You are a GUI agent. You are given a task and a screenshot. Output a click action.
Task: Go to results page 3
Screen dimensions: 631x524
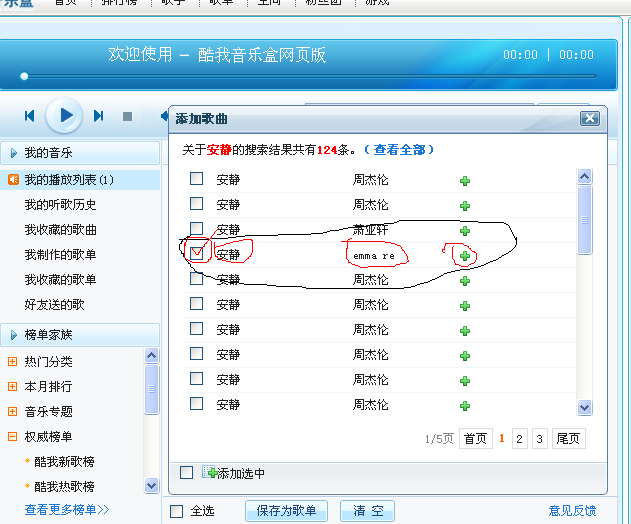pos(540,438)
